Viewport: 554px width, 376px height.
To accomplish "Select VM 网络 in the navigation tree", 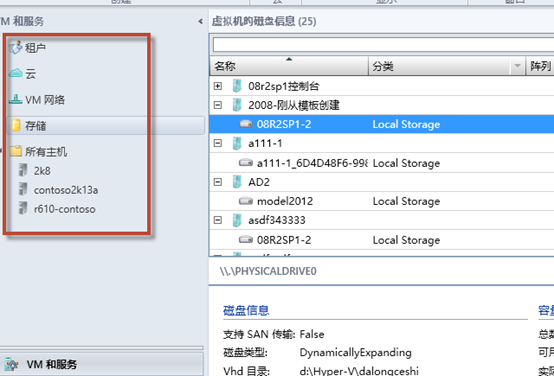I will pyautogui.click(x=45, y=100).
